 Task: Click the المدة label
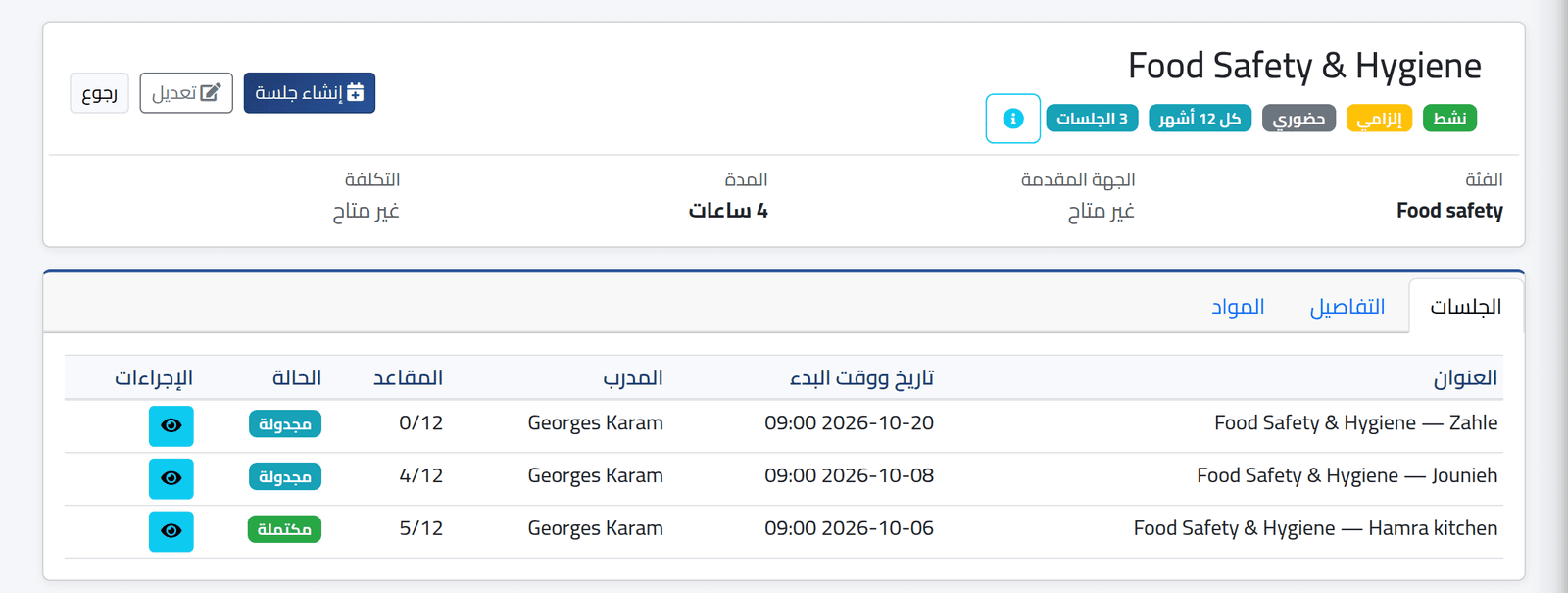click(746, 179)
